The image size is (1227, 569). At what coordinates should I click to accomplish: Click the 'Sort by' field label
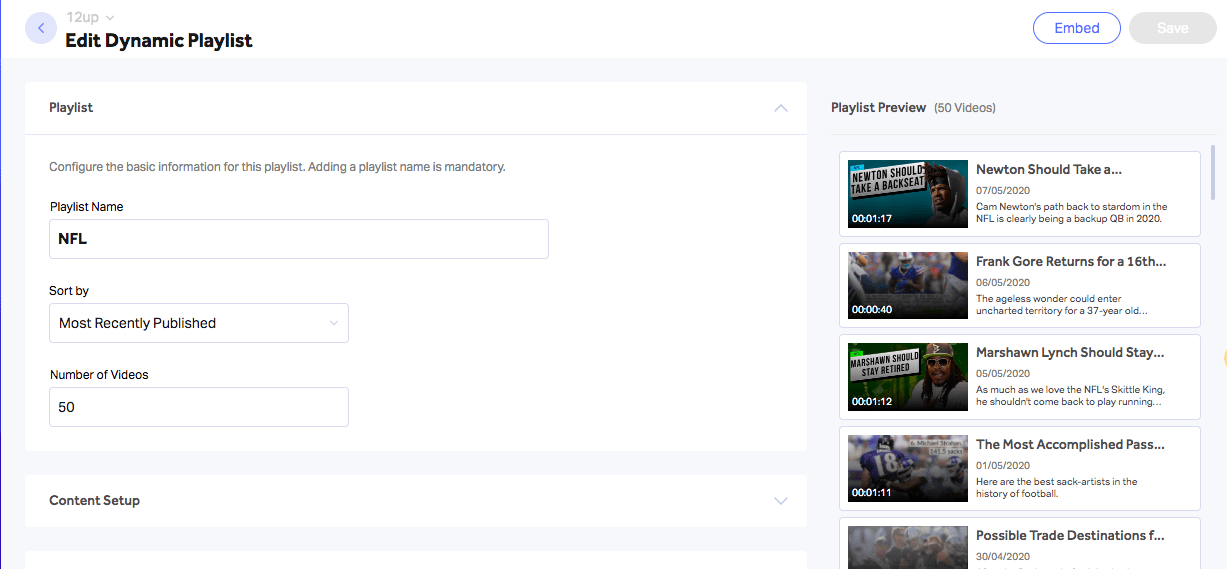pos(69,291)
